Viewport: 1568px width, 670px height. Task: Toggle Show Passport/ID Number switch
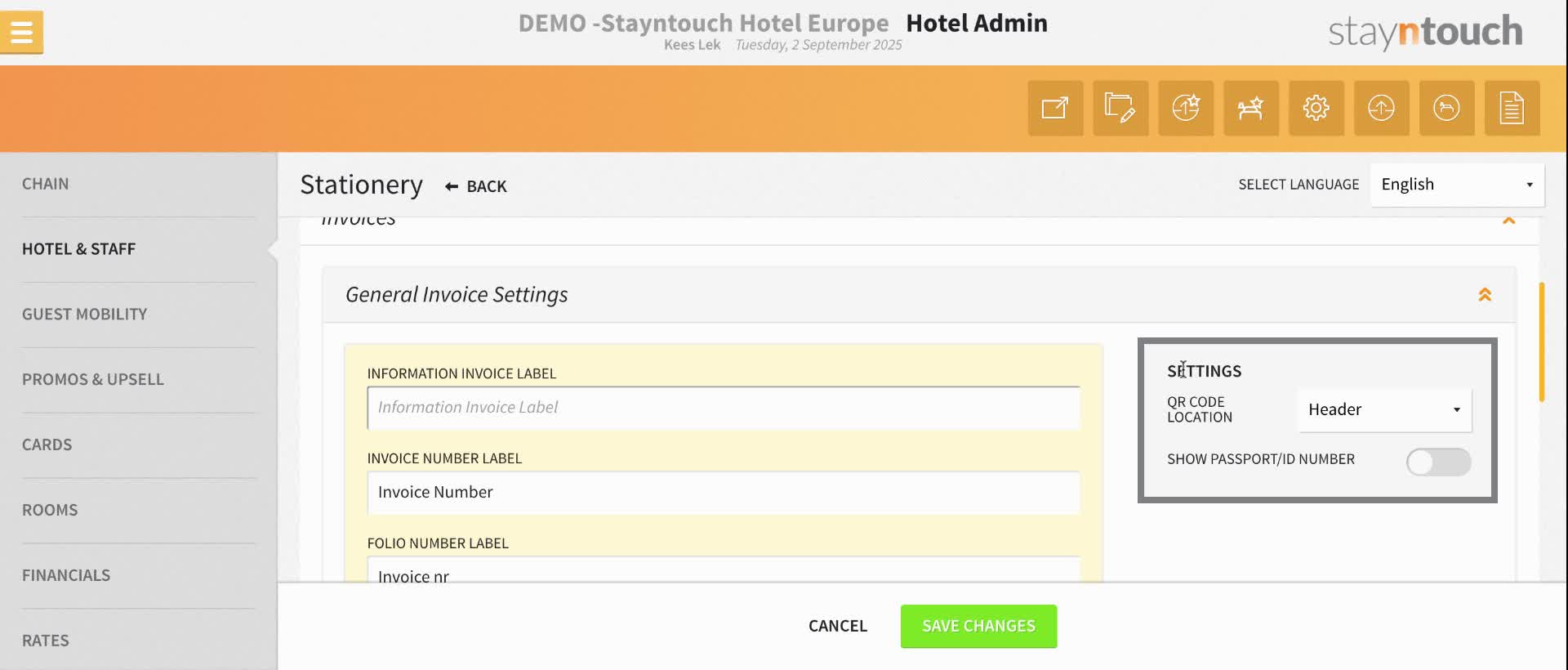coord(1438,462)
